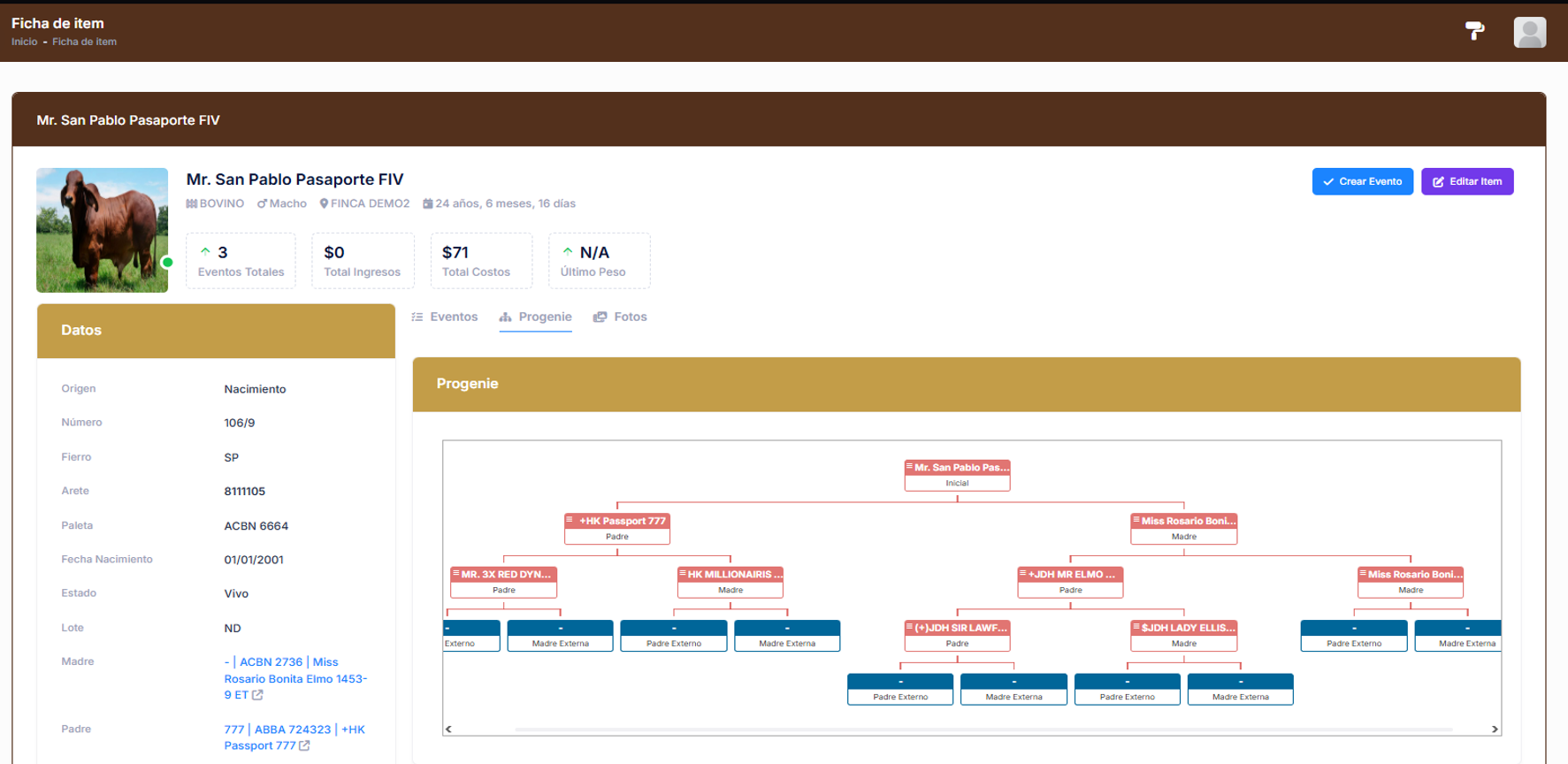This screenshot has width=1568, height=764.
Task: Click the paint roller theme icon
Action: pyautogui.click(x=1474, y=31)
